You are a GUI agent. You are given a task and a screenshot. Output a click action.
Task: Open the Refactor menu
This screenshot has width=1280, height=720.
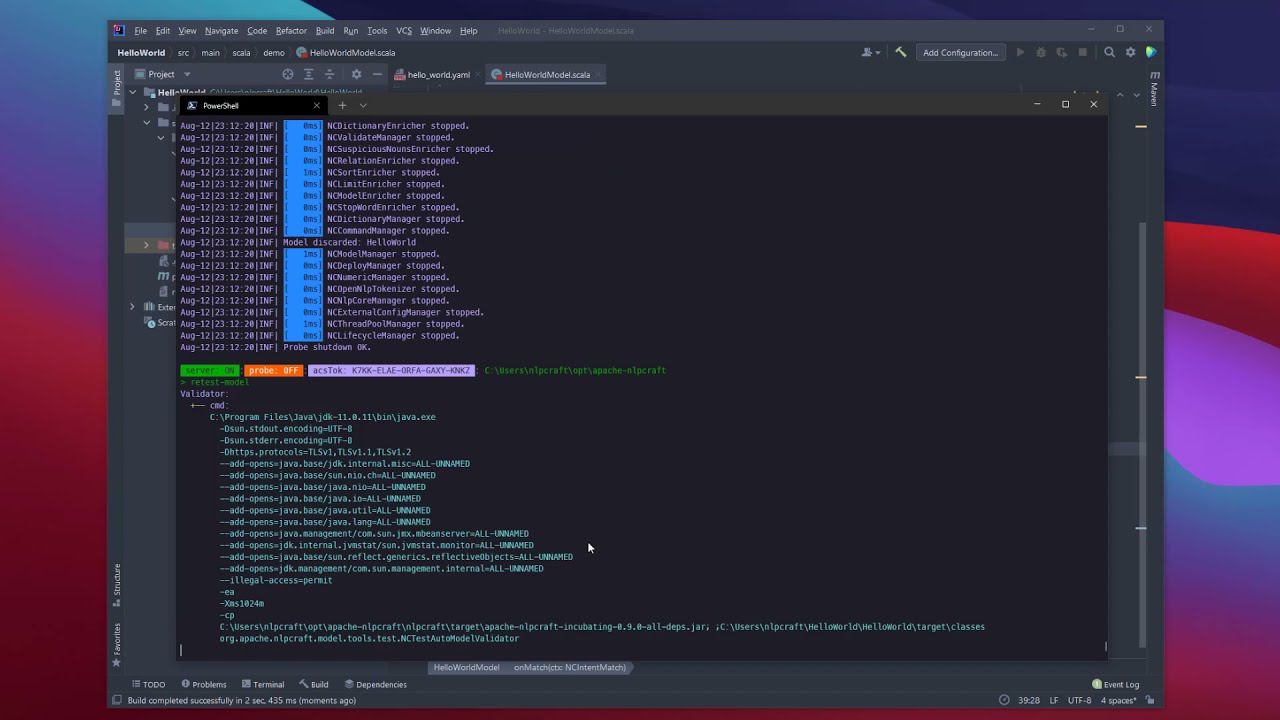[x=291, y=31]
